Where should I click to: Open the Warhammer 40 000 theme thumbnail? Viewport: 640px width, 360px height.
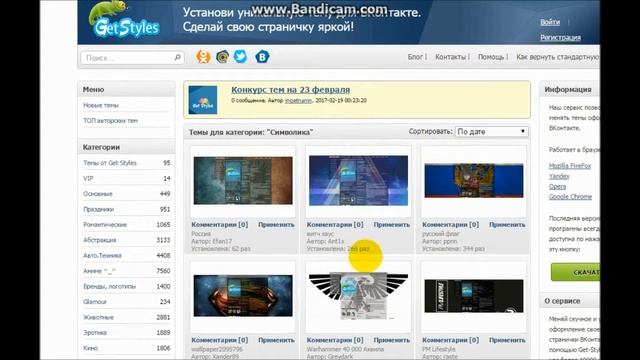click(358, 296)
